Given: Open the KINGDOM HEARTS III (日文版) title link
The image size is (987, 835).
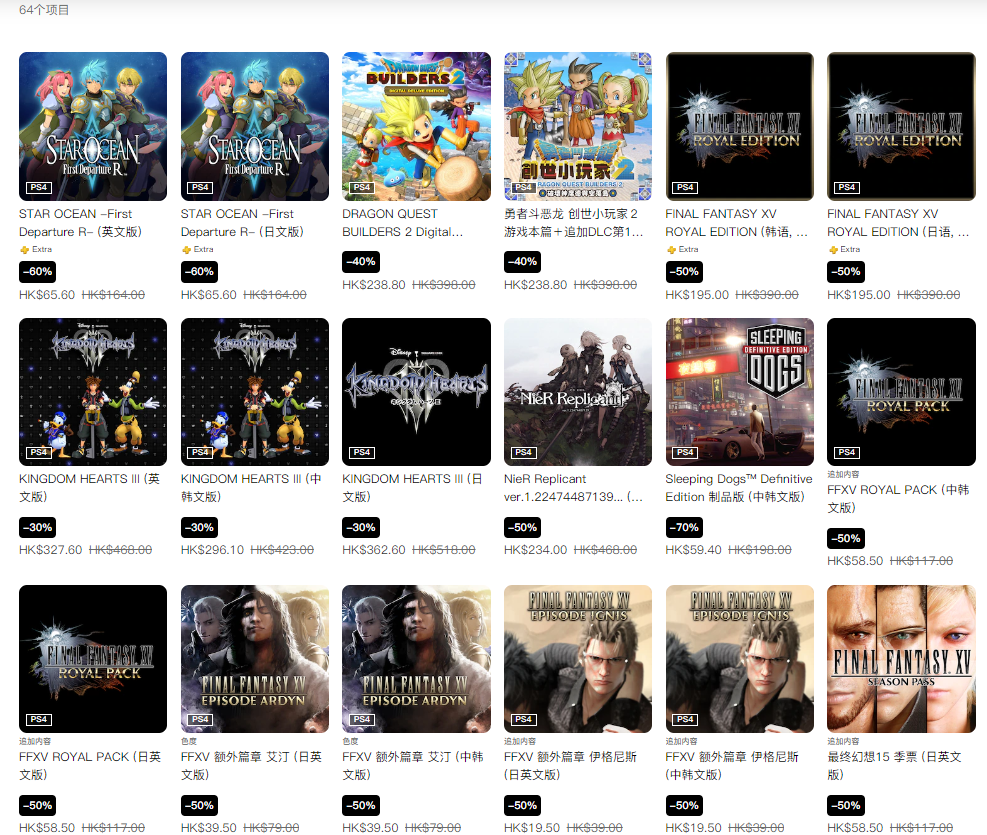Looking at the screenshot, I should pos(412,488).
